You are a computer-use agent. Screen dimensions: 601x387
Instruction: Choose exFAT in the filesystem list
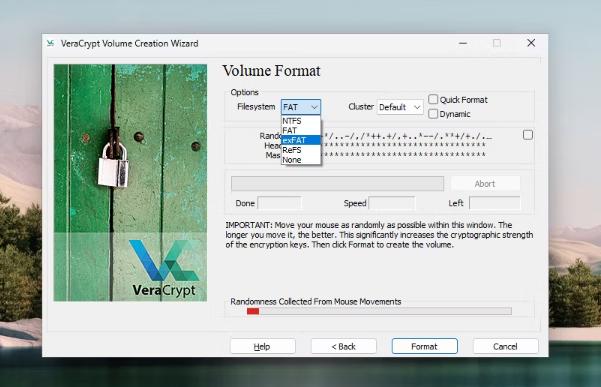tap(301, 140)
